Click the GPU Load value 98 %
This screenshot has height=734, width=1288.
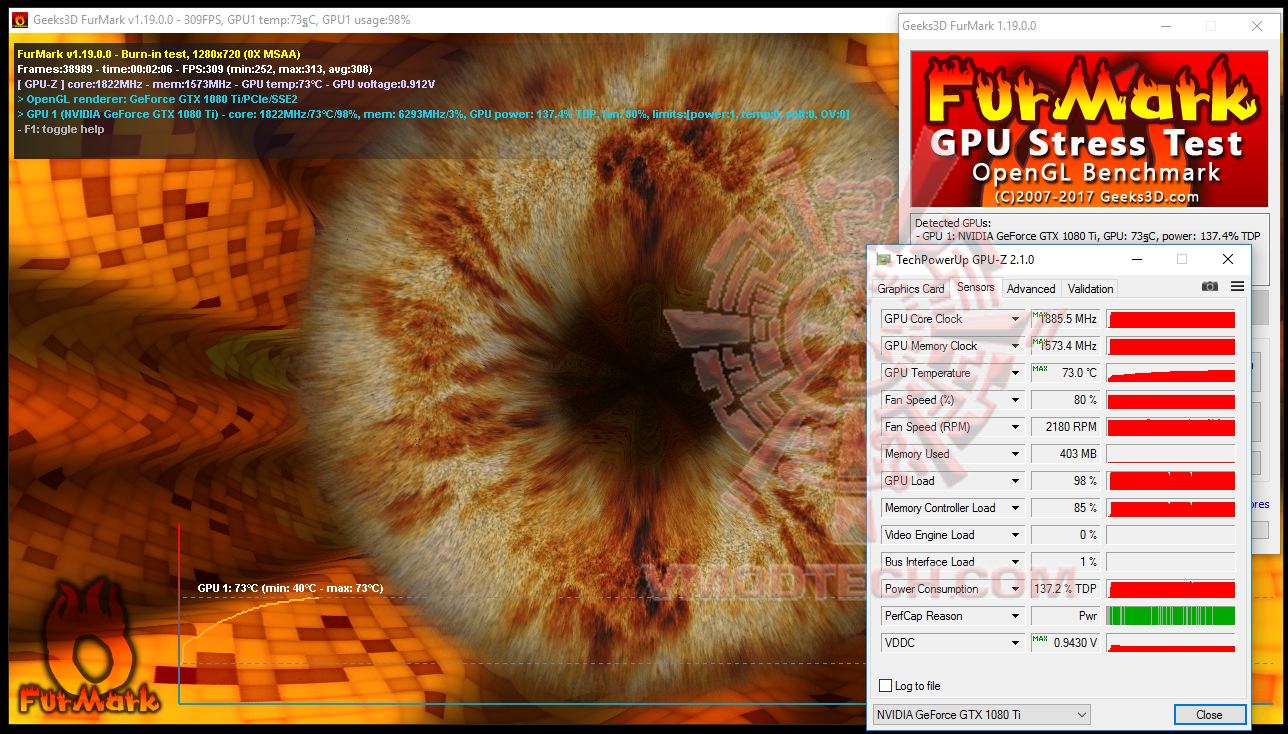coord(1065,481)
